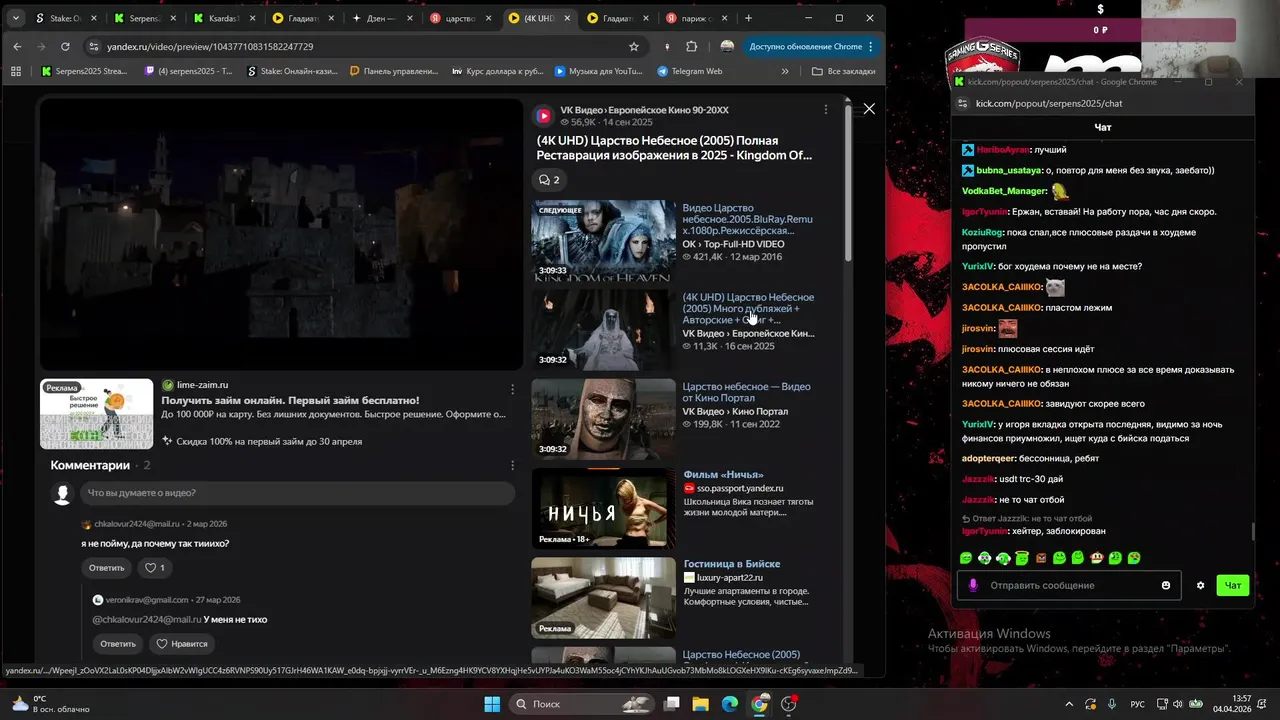Click the Windows taskbar search box

point(581,704)
